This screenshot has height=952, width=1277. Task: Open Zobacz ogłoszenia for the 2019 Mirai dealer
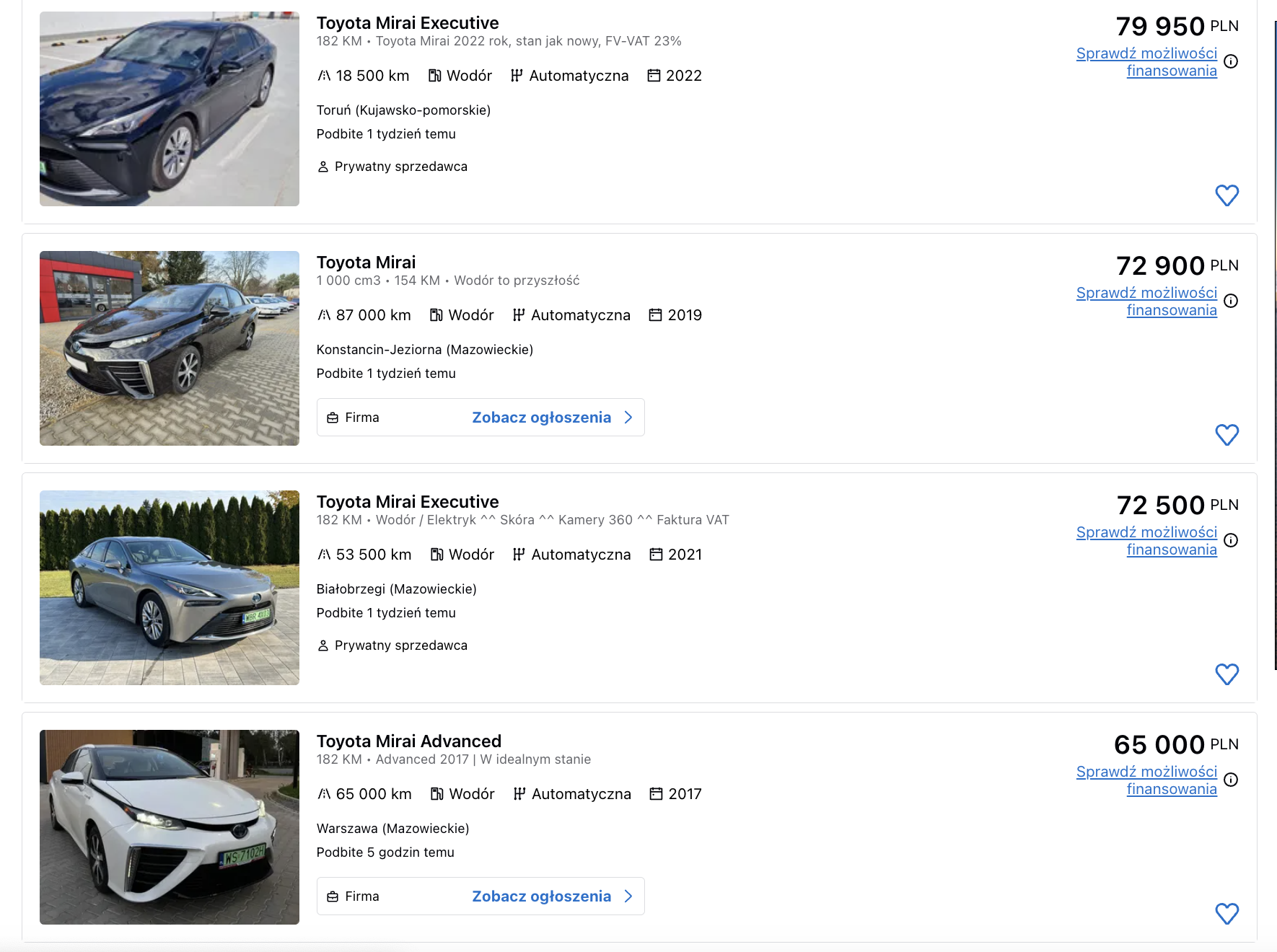[x=541, y=418]
